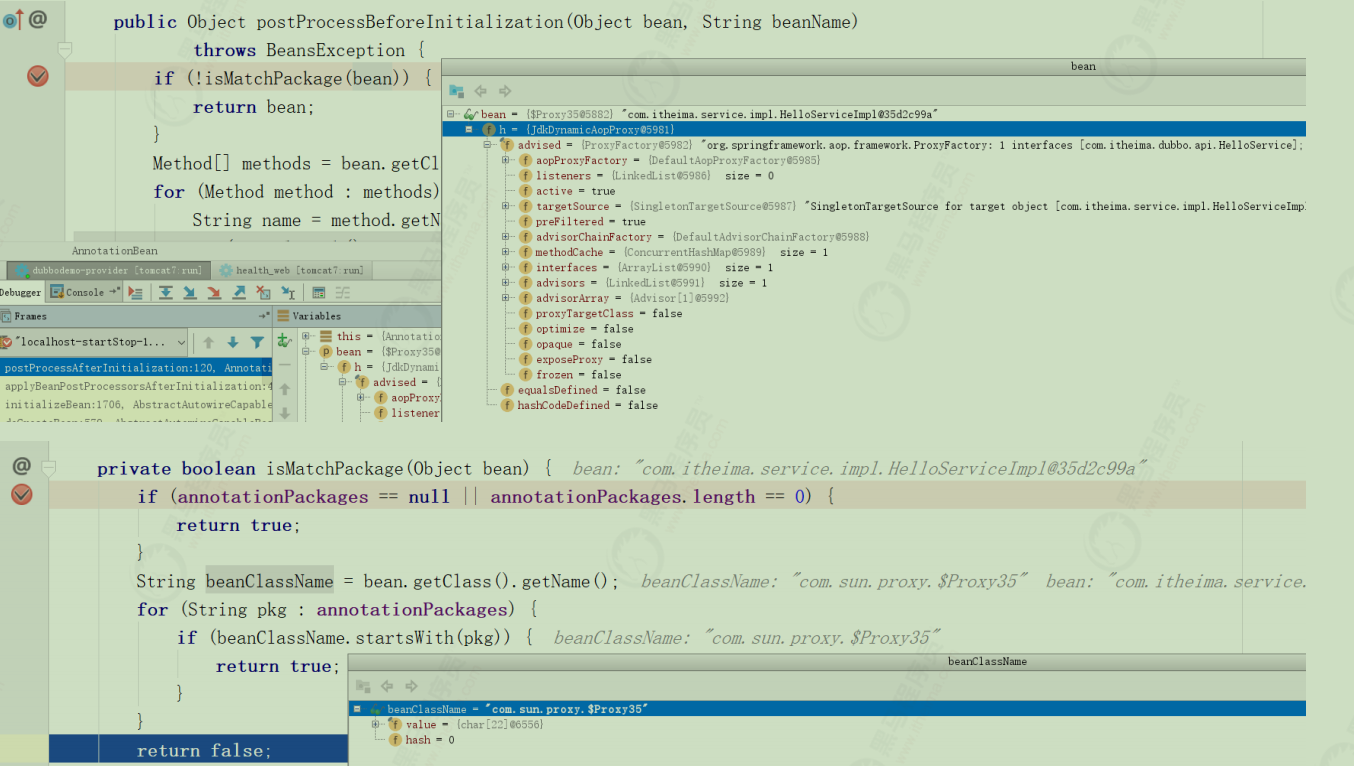
Task: Expand targetSource node in bean popup
Action: [x=506, y=206]
